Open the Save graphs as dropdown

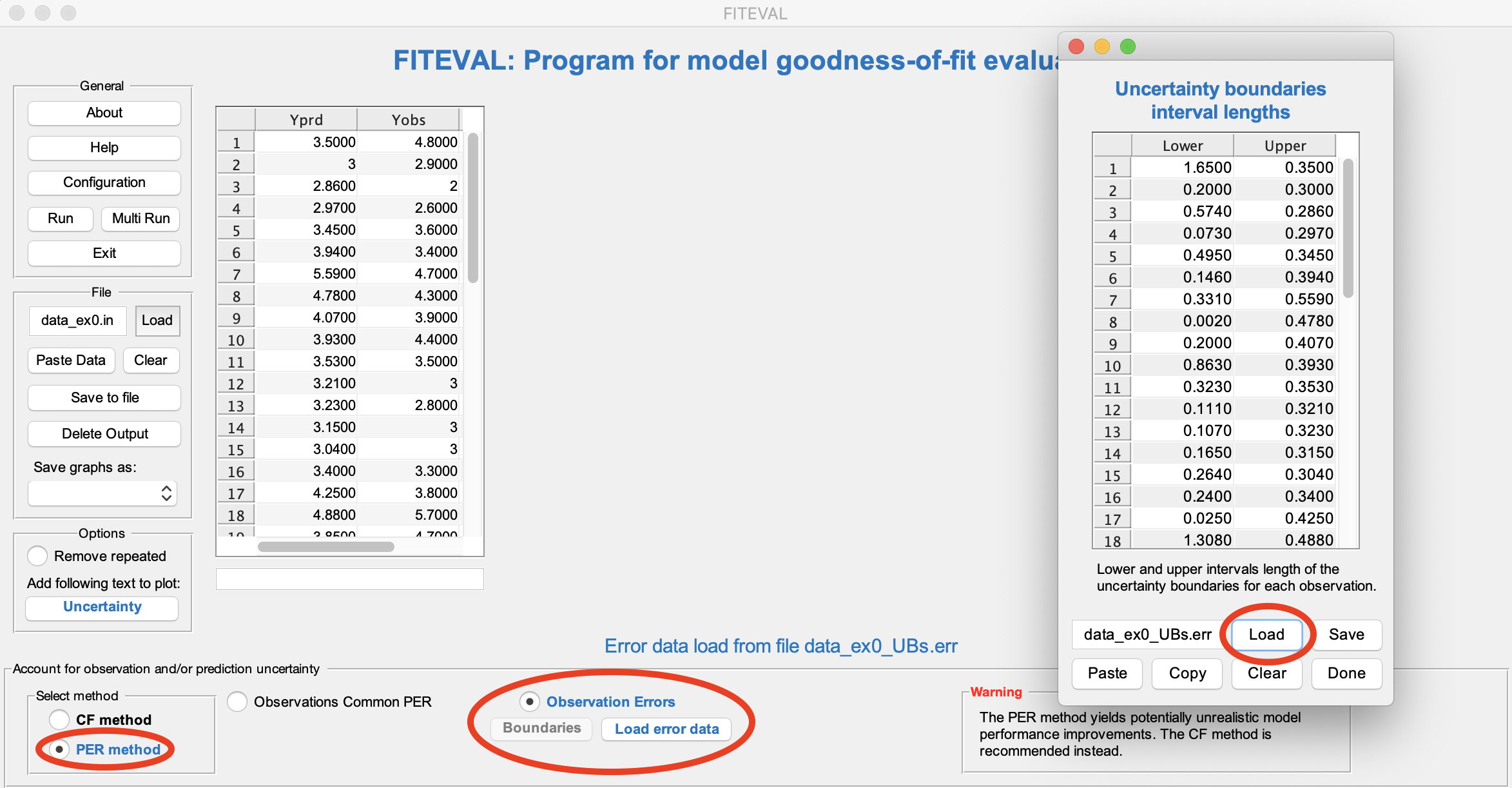102,493
